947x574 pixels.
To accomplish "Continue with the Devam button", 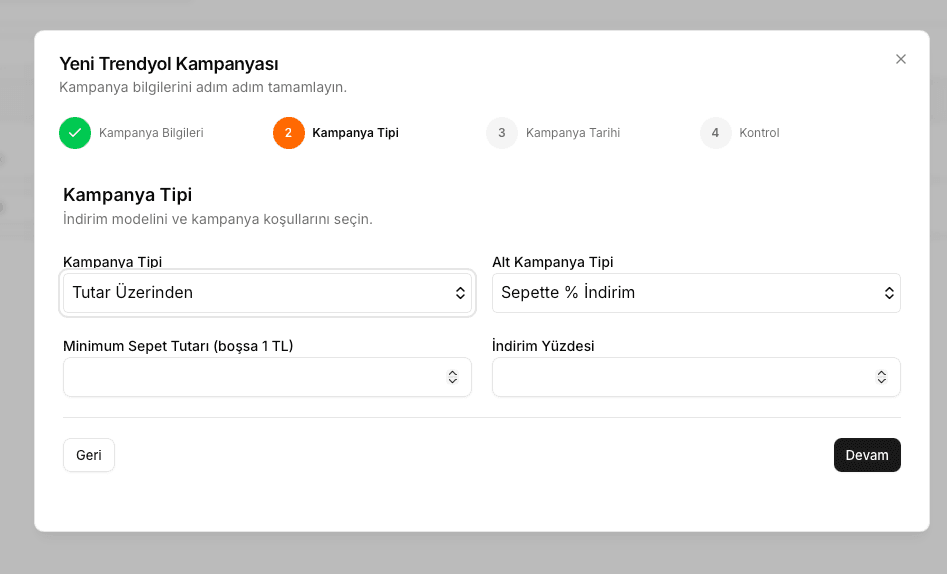I will [x=867, y=455].
